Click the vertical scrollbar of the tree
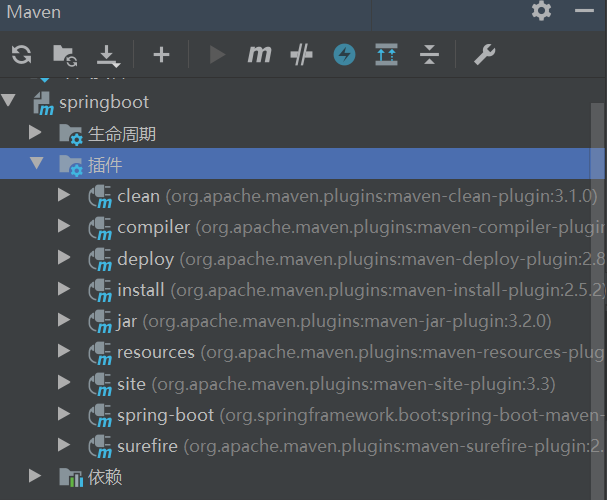 598,301
